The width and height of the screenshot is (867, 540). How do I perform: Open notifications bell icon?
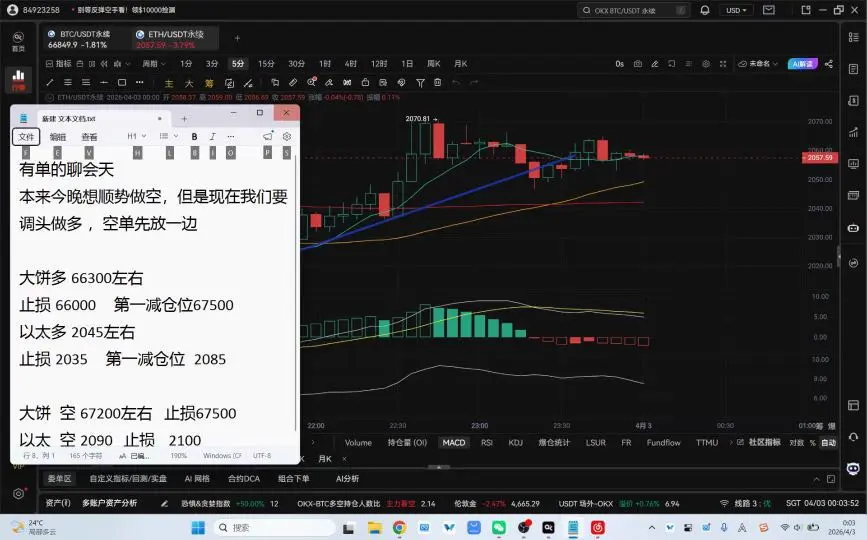click(x=704, y=10)
